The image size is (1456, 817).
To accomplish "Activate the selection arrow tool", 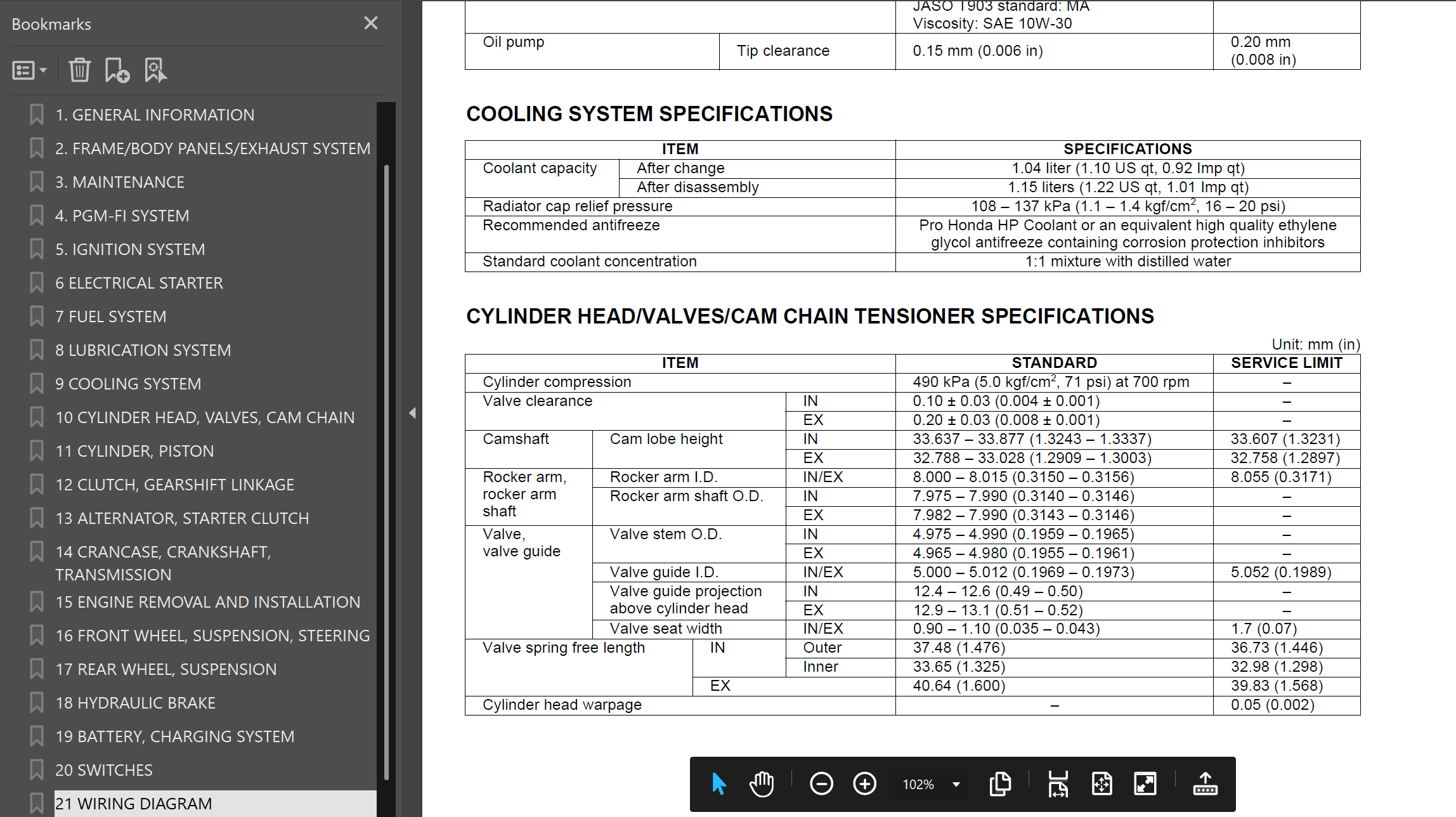I will click(x=718, y=784).
